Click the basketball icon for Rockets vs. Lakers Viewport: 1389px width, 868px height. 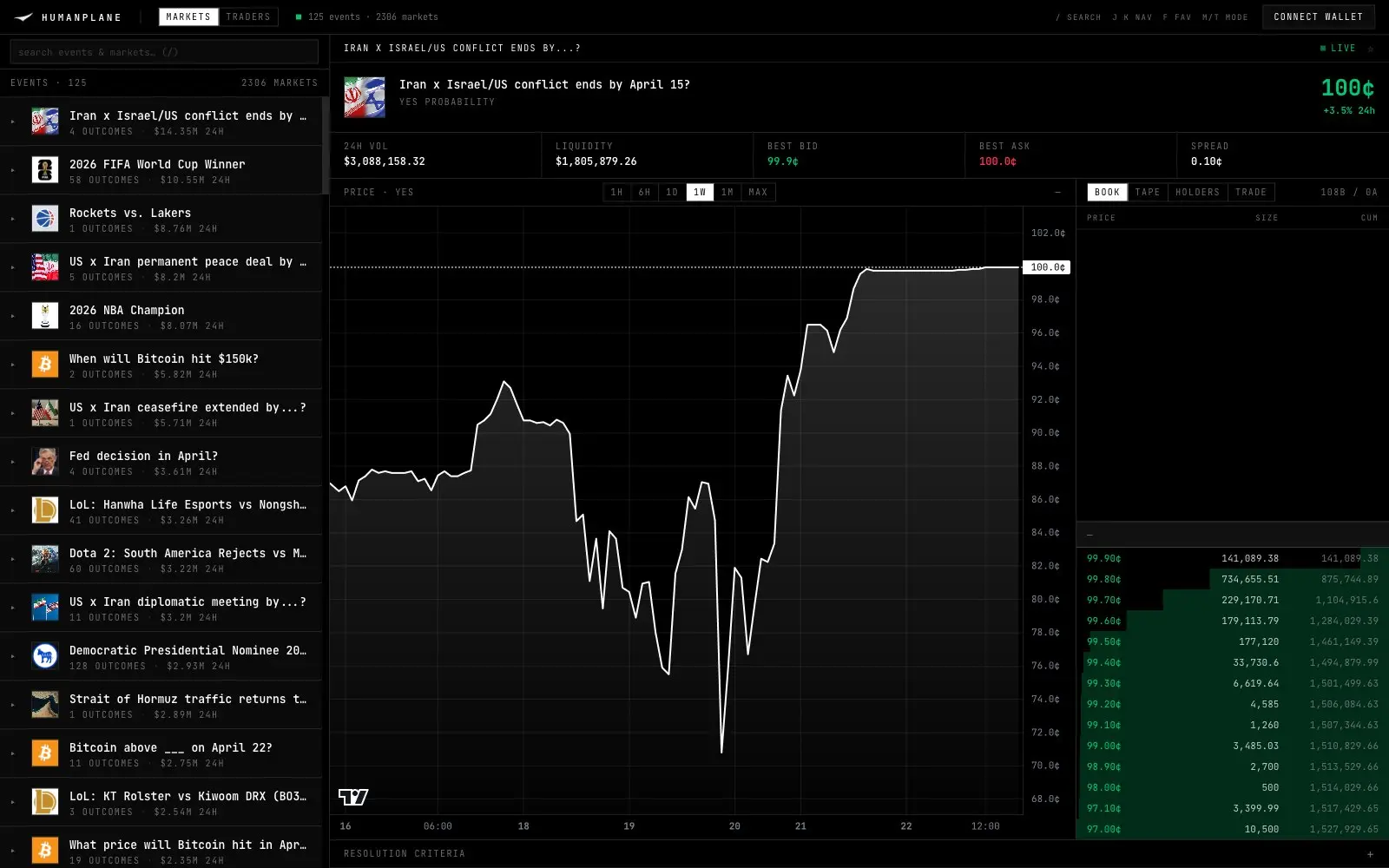[45, 219]
